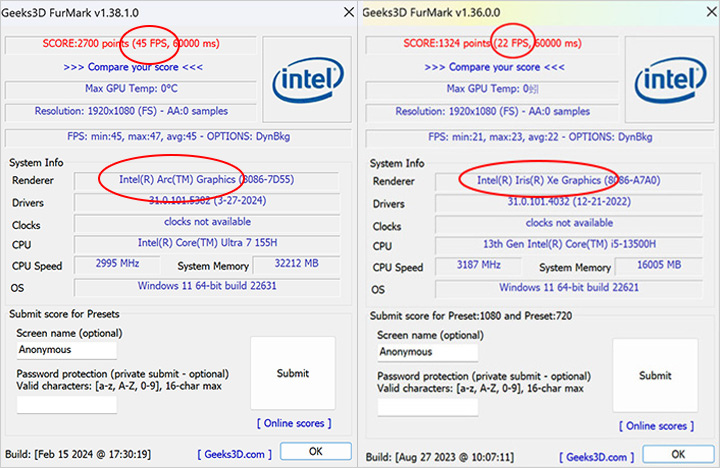Click OS value Windows 11 build 22621
Viewport: 720px width, 468px height.
569,288
